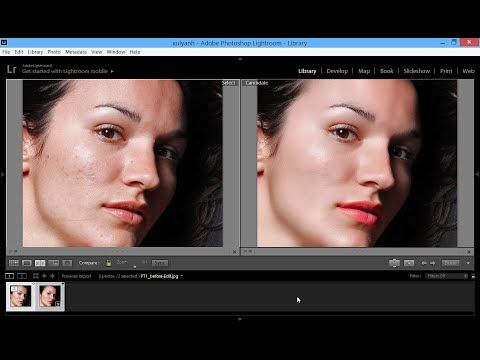This screenshot has height=360, width=480.
Task: Open the Metadata menu
Action: coord(76,52)
